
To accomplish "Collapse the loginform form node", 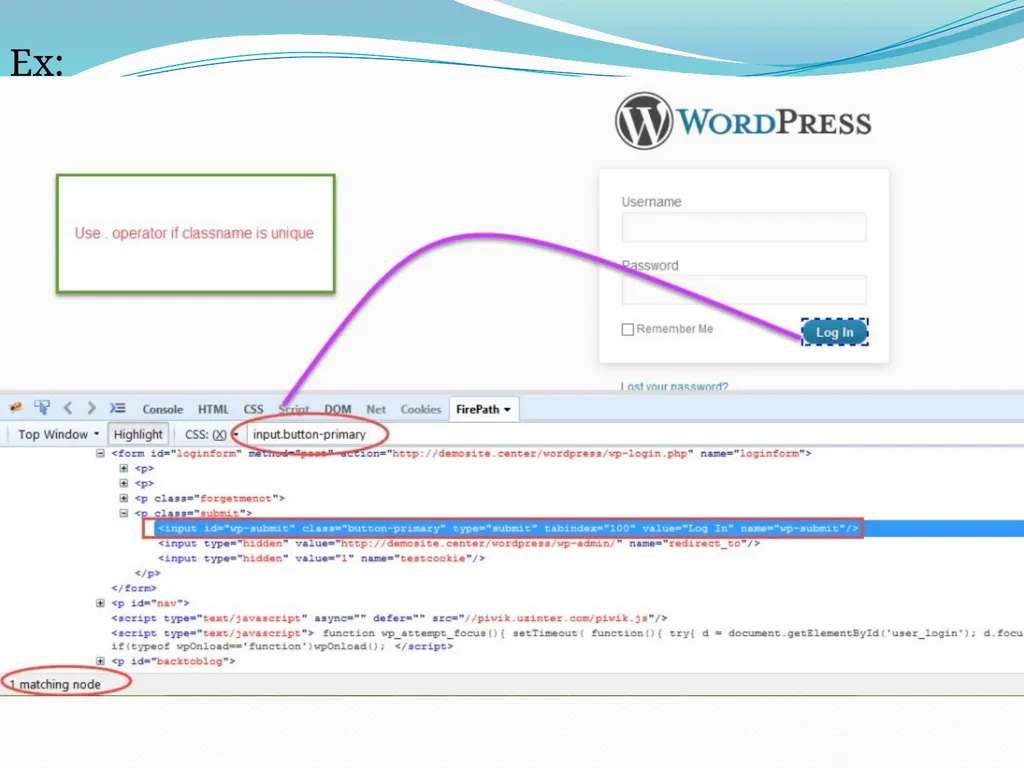I will (x=101, y=453).
